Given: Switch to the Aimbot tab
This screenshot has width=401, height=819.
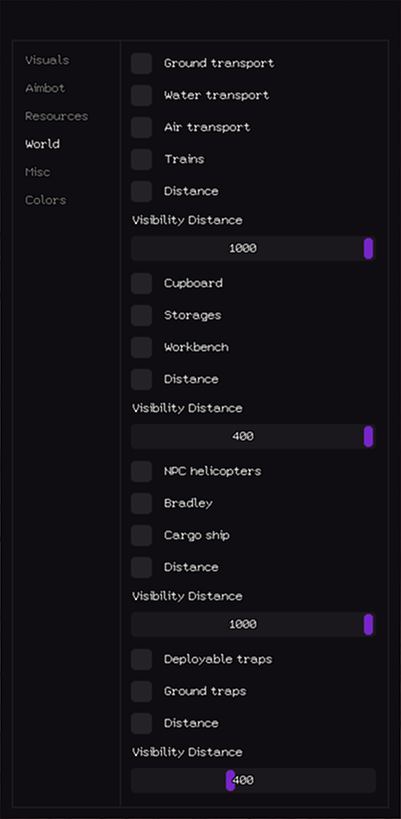Looking at the screenshot, I should click(45, 88).
